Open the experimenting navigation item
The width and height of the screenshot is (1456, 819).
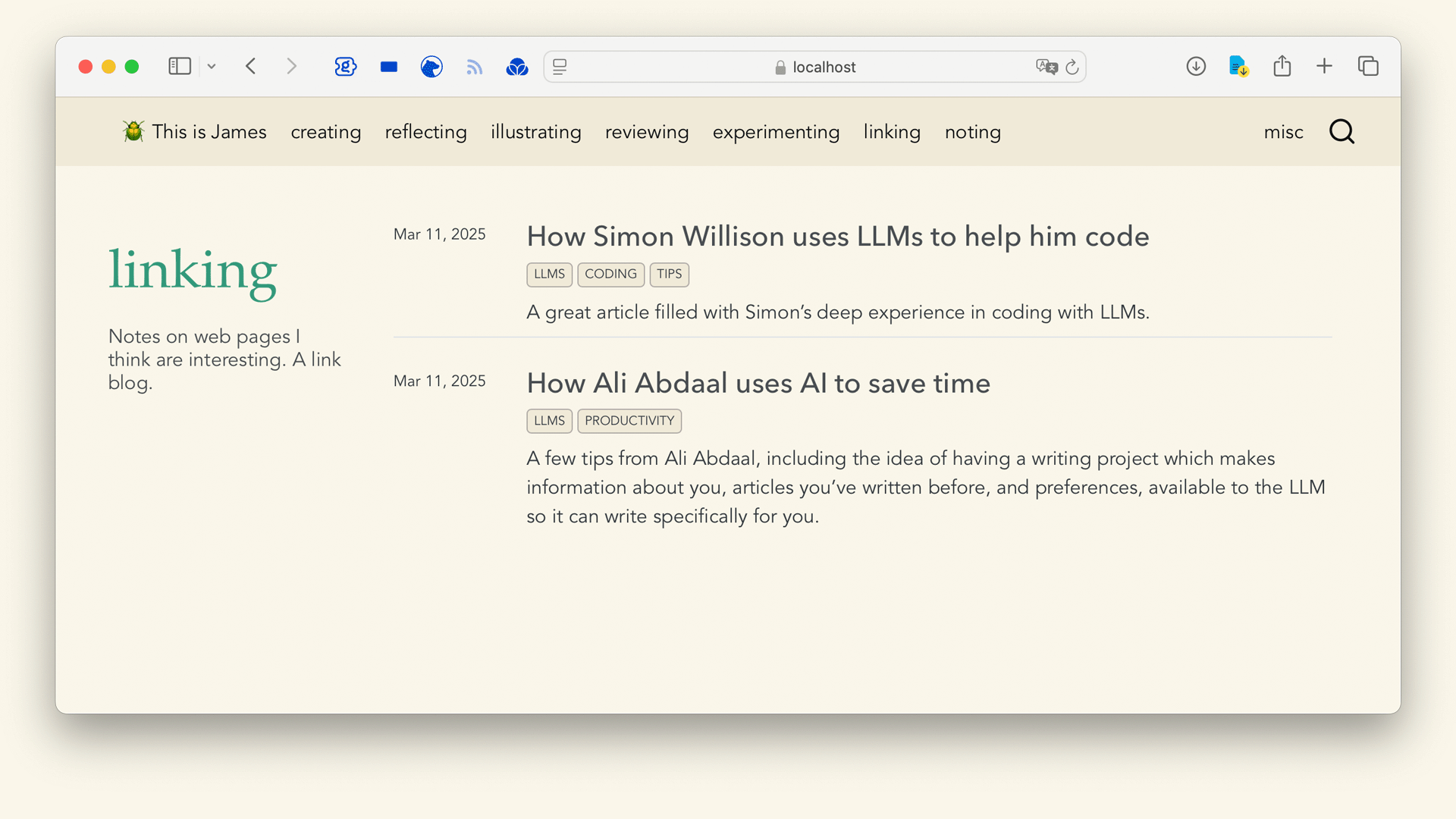776,132
